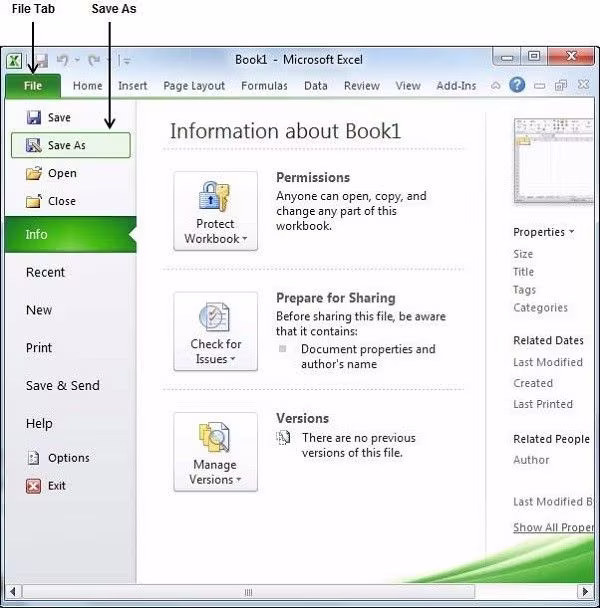600x608 pixels.
Task: Click the Undo icon in Quick Access Toolbar
Action: 62,60
